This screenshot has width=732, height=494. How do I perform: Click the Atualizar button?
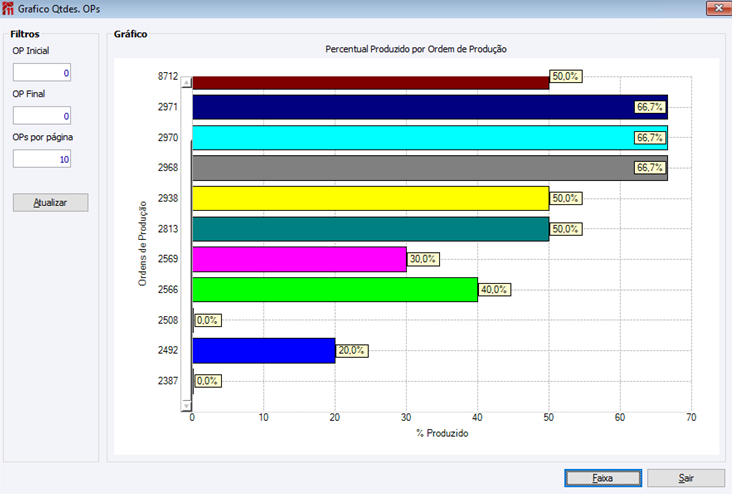point(50,203)
